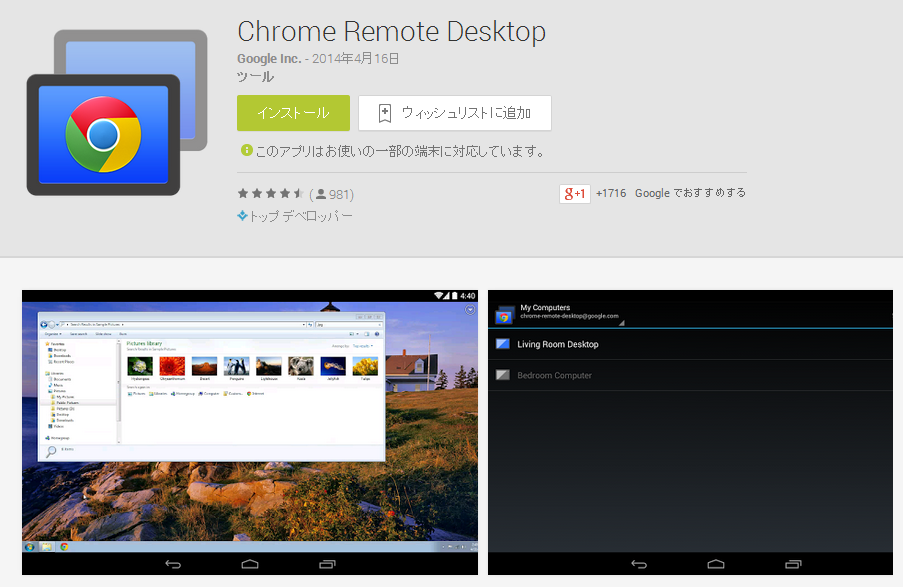This screenshot has width=903, height=587.
Task: Open the ツール category link
Action: [x=255, y=77]
